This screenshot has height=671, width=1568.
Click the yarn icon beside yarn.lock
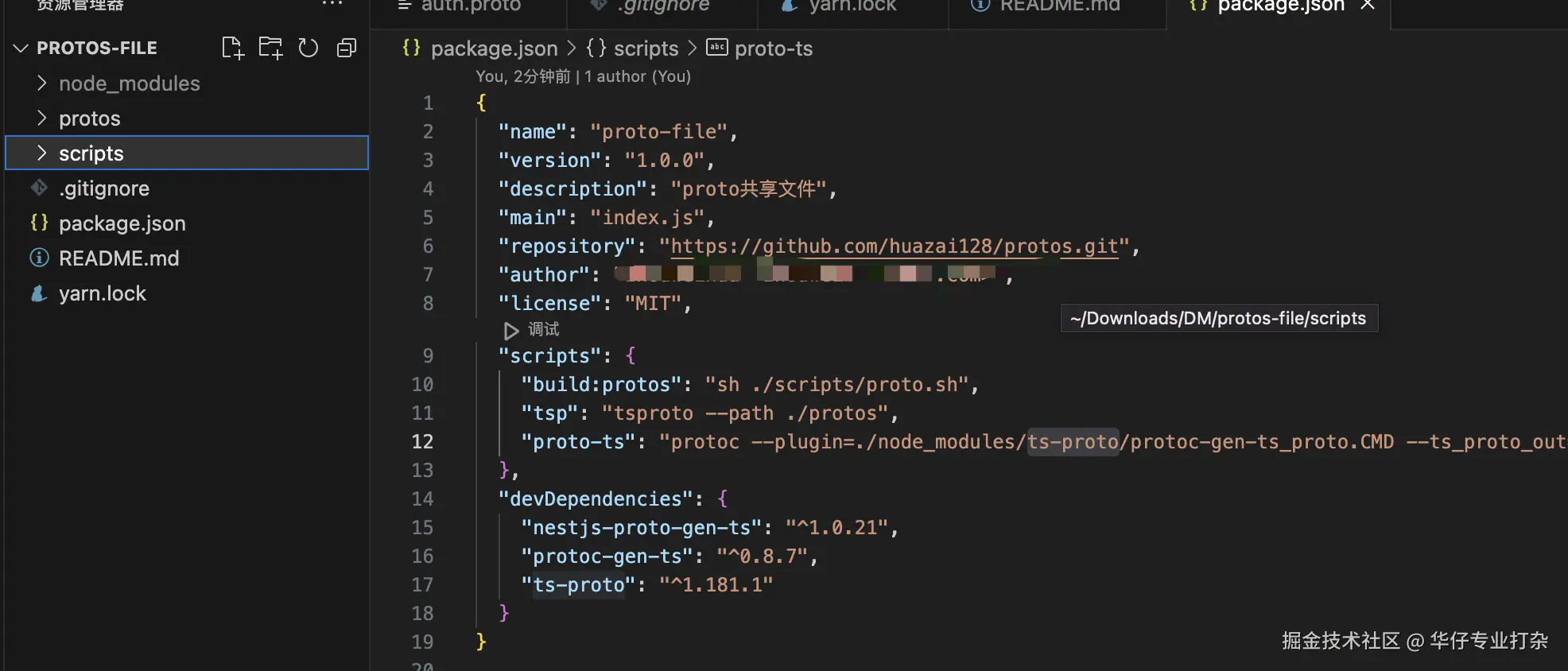[39, 293]
